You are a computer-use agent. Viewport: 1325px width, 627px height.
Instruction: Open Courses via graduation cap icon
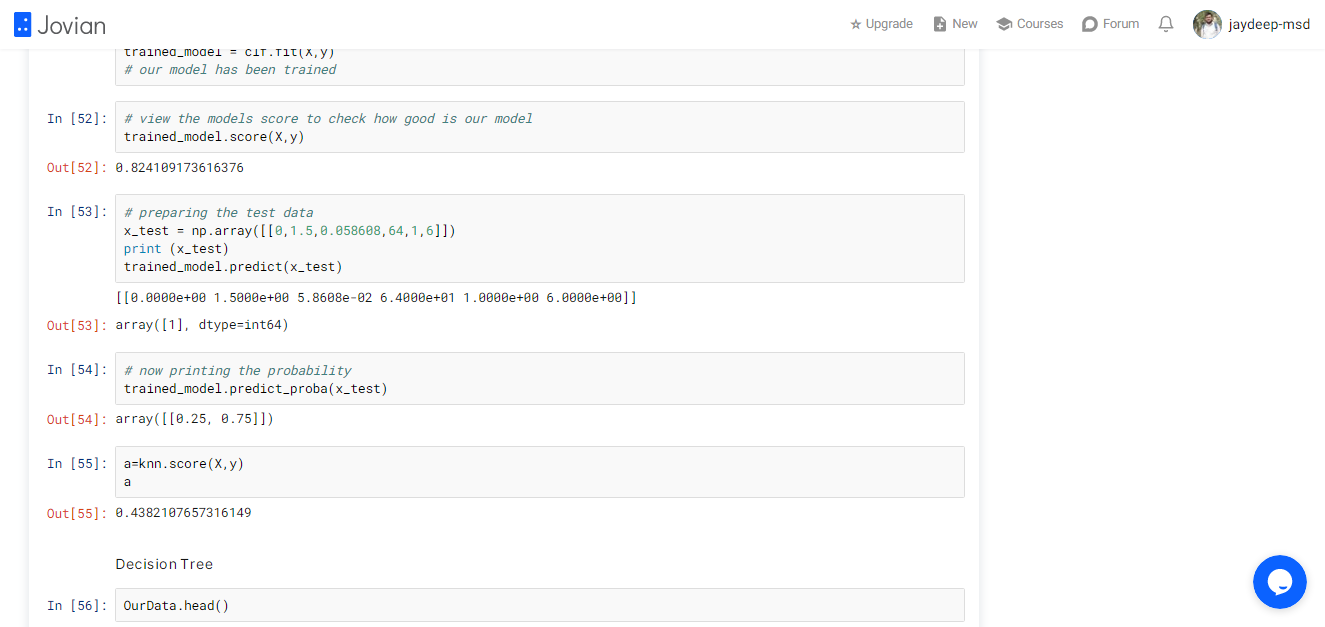click(1004, 24)
